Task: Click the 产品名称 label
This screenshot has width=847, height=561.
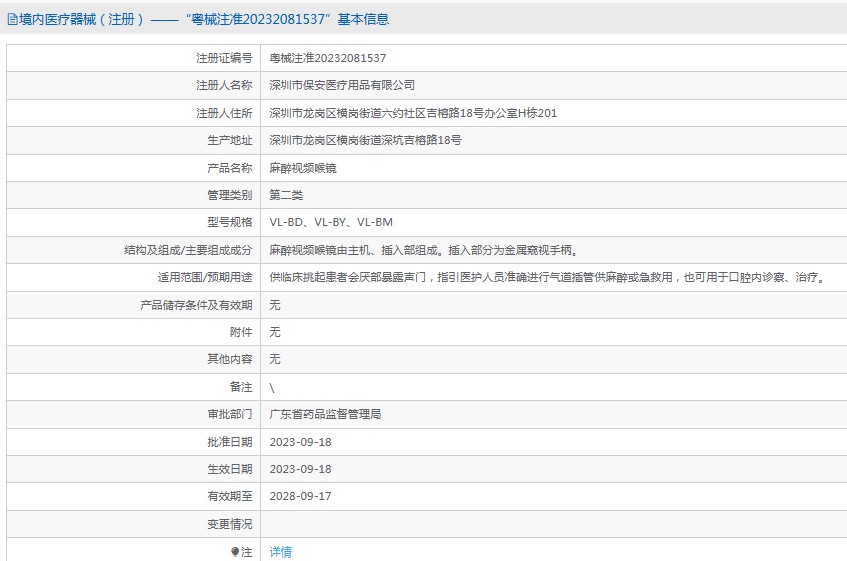Action: pos(230,168)
